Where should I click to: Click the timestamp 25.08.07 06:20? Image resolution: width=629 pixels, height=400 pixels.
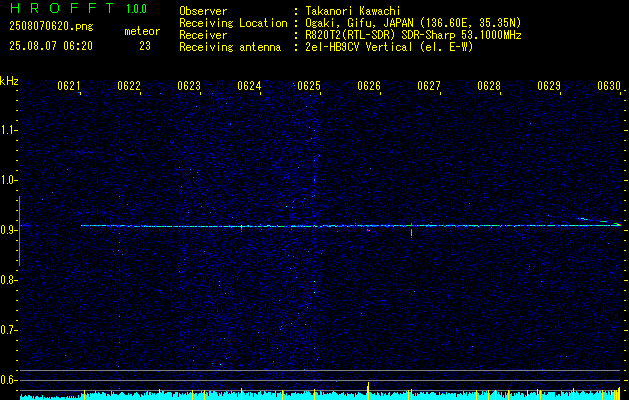pos(51,46)
